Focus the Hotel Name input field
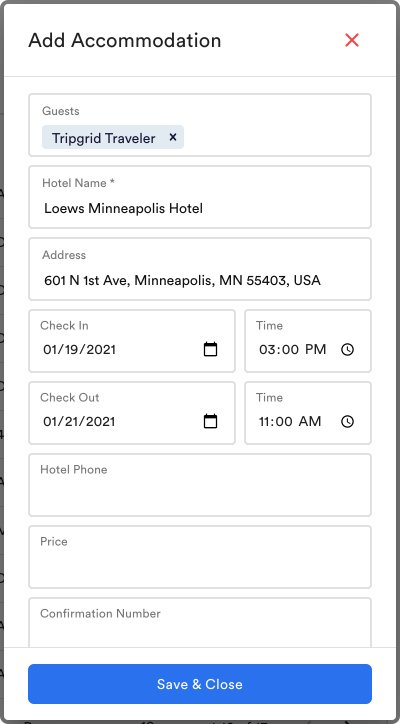The image size is (400, 724). 200,197
